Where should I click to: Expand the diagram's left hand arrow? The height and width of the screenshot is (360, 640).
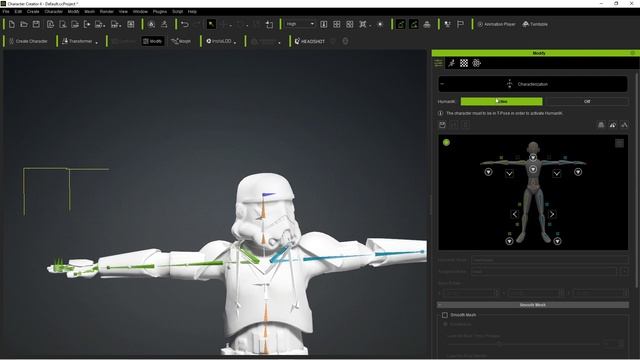click(x=488, y=172)
